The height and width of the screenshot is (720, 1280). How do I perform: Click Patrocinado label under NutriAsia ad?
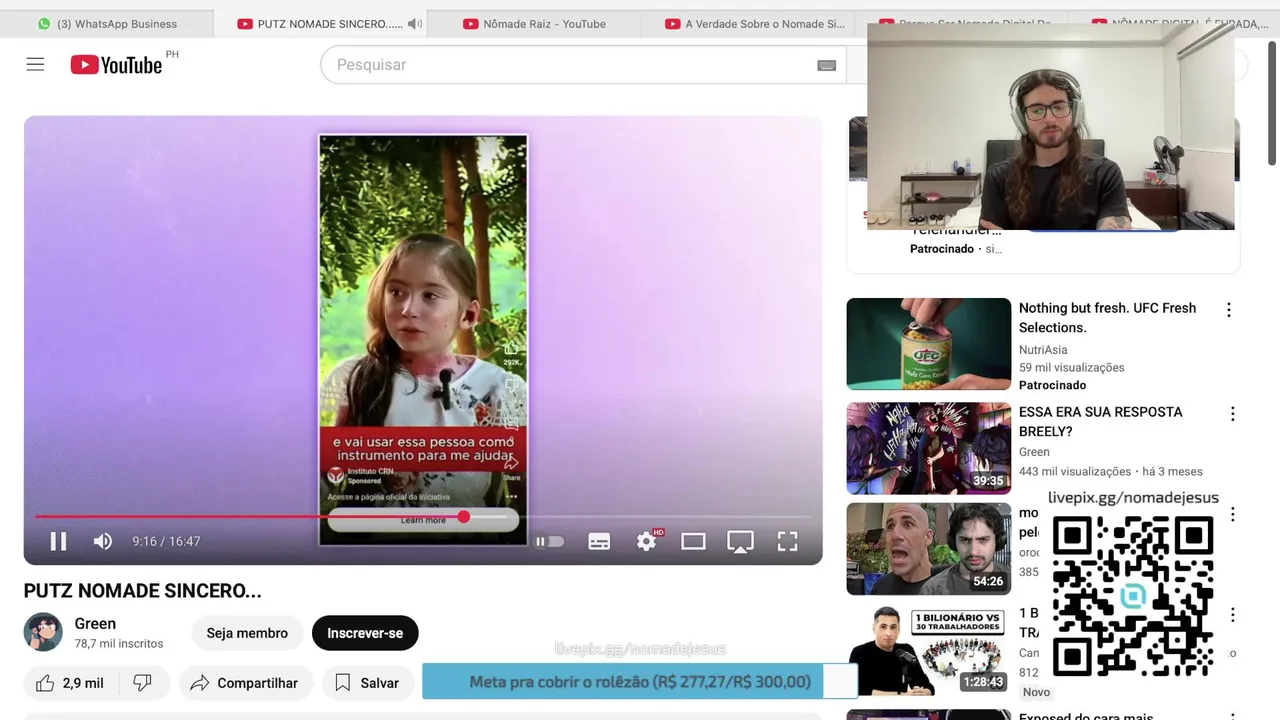pyautogui.click(x=1052, y=385)
